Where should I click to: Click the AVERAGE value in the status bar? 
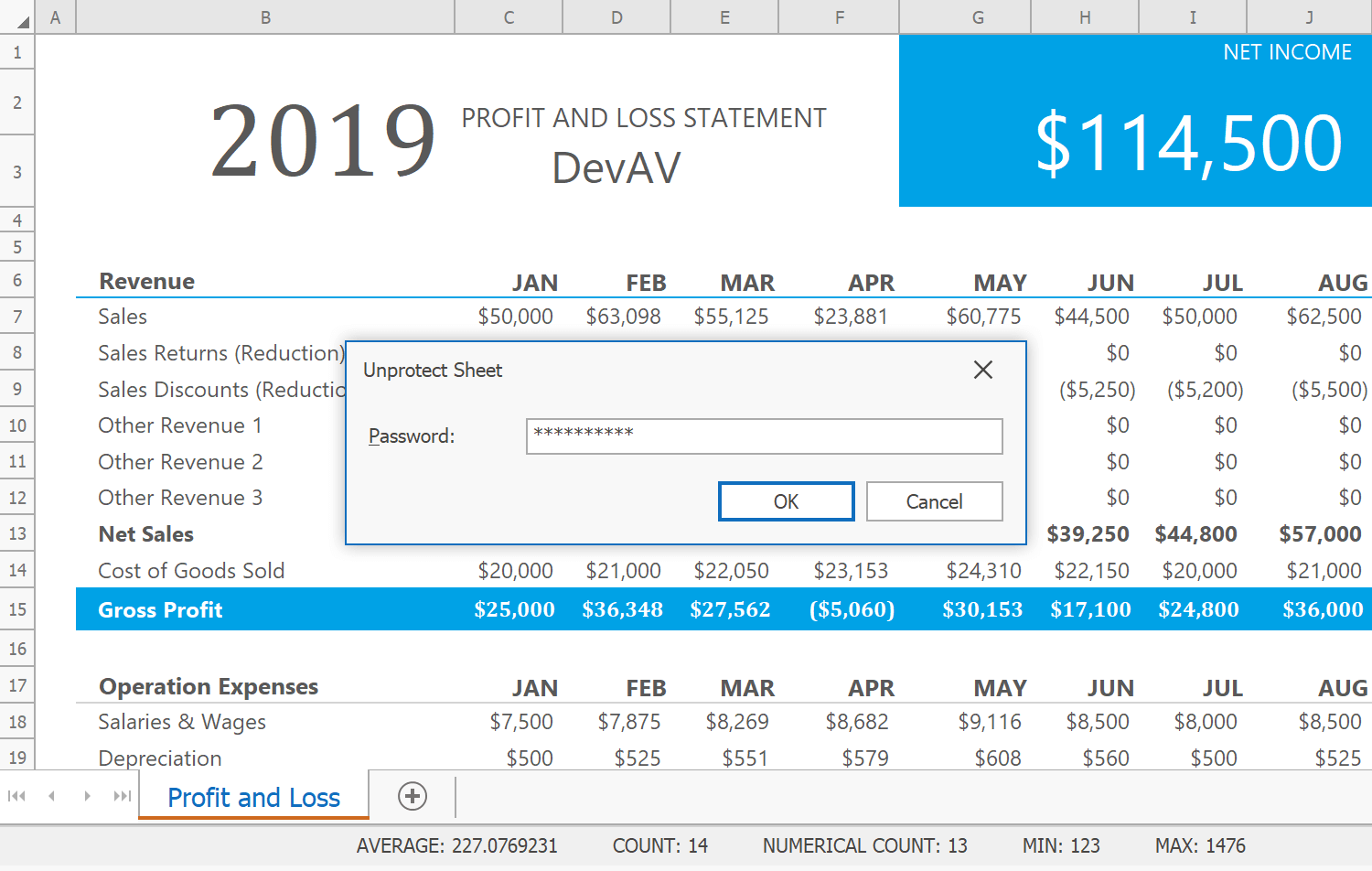[458, 845]
